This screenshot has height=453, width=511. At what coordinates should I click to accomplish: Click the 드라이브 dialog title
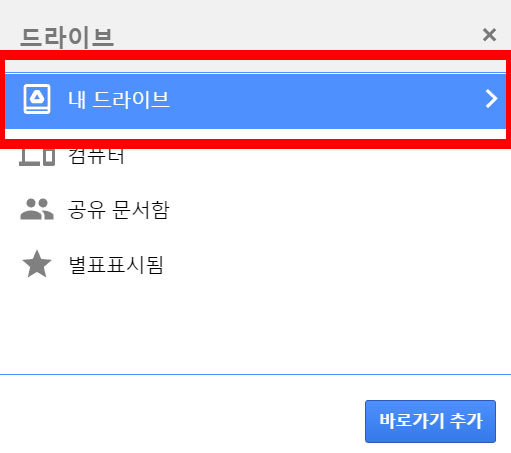click(67, 37)
